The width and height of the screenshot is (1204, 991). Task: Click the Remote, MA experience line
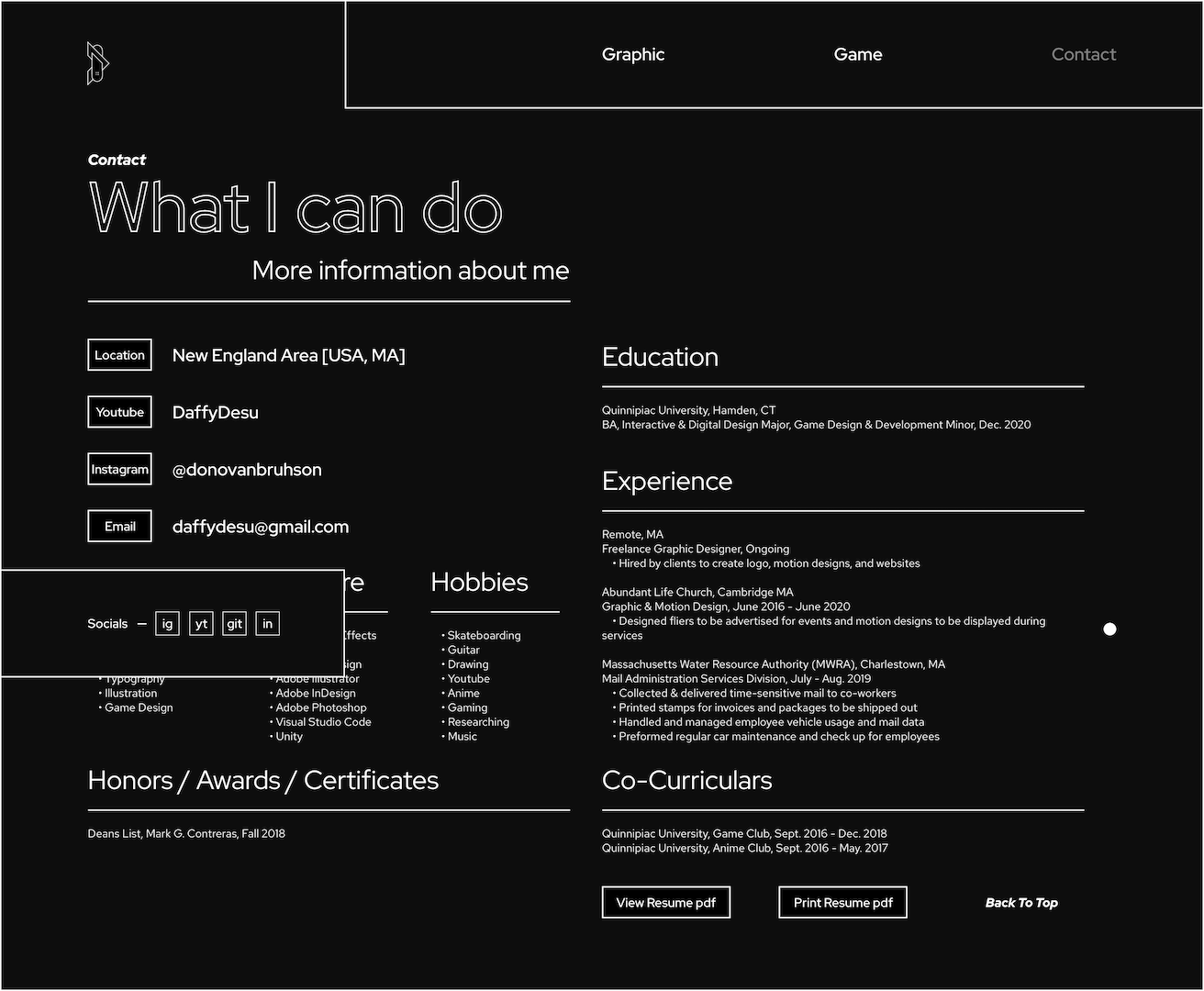click(x=632, y=534)
